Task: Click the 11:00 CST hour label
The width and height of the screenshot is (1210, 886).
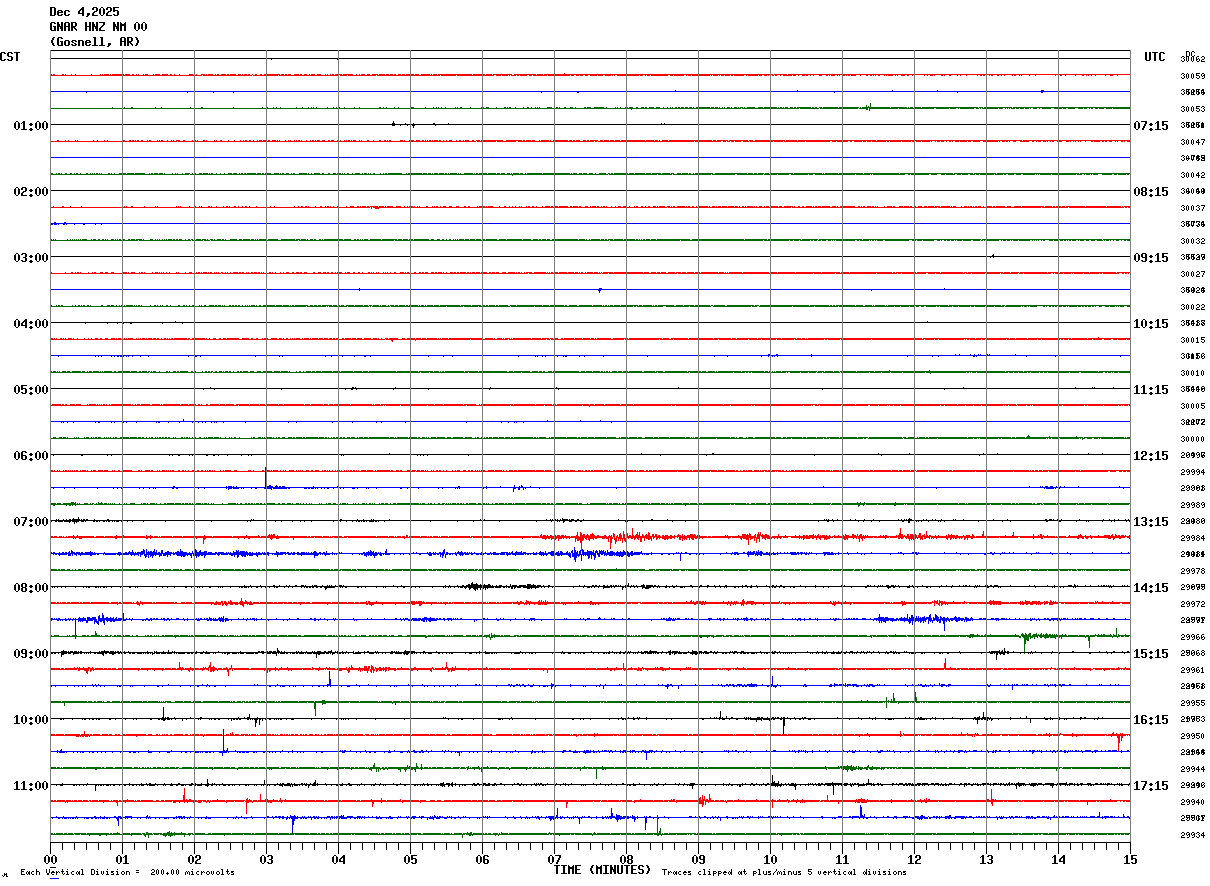Action: click(31, 786)
